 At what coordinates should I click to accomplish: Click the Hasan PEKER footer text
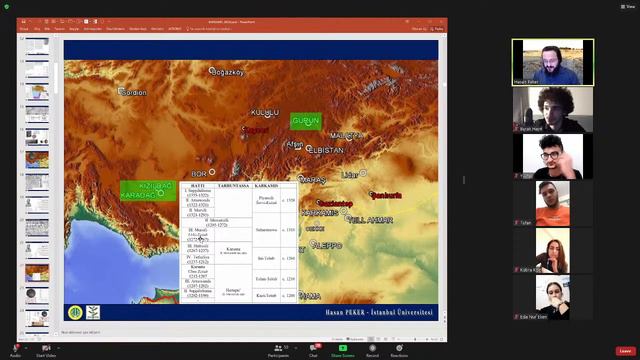(x=379, y=312)
